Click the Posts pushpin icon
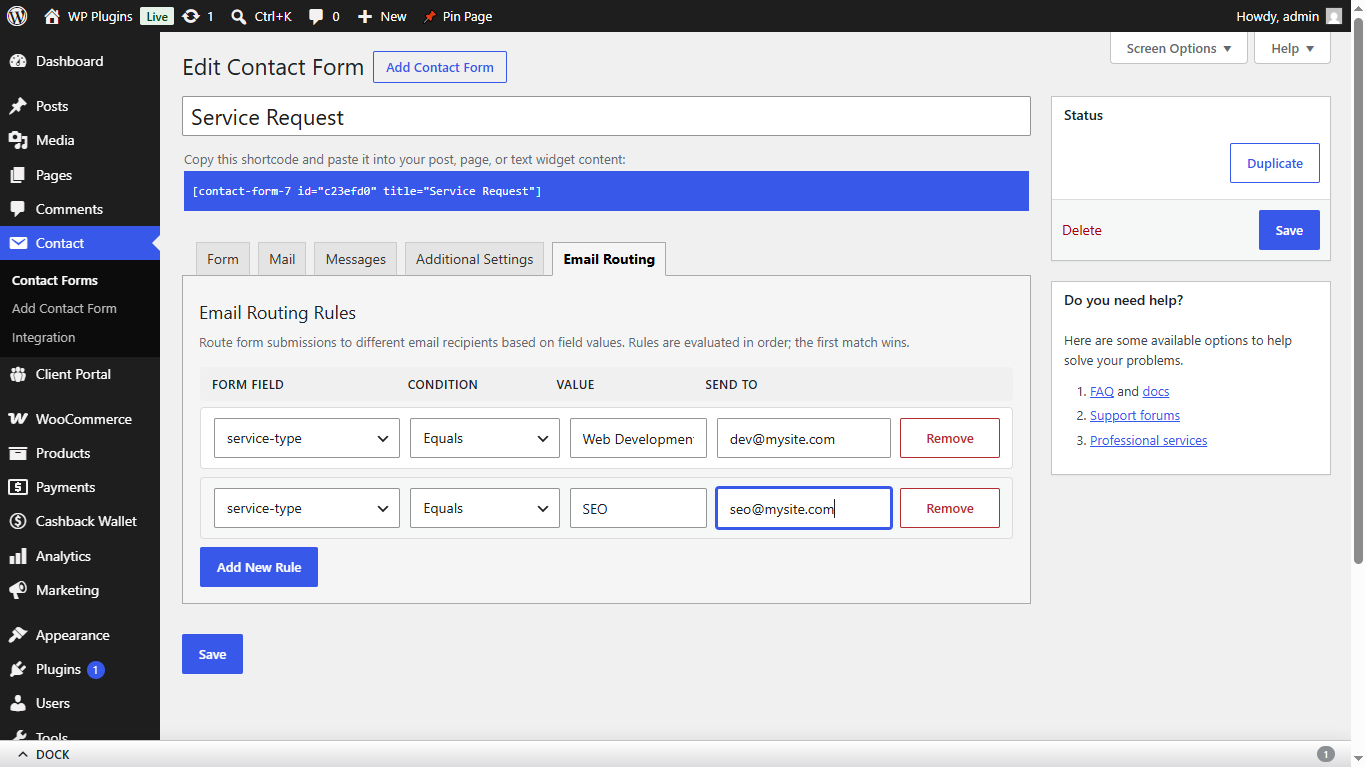This screenshot has height=767, width=1365. point(18,106)
